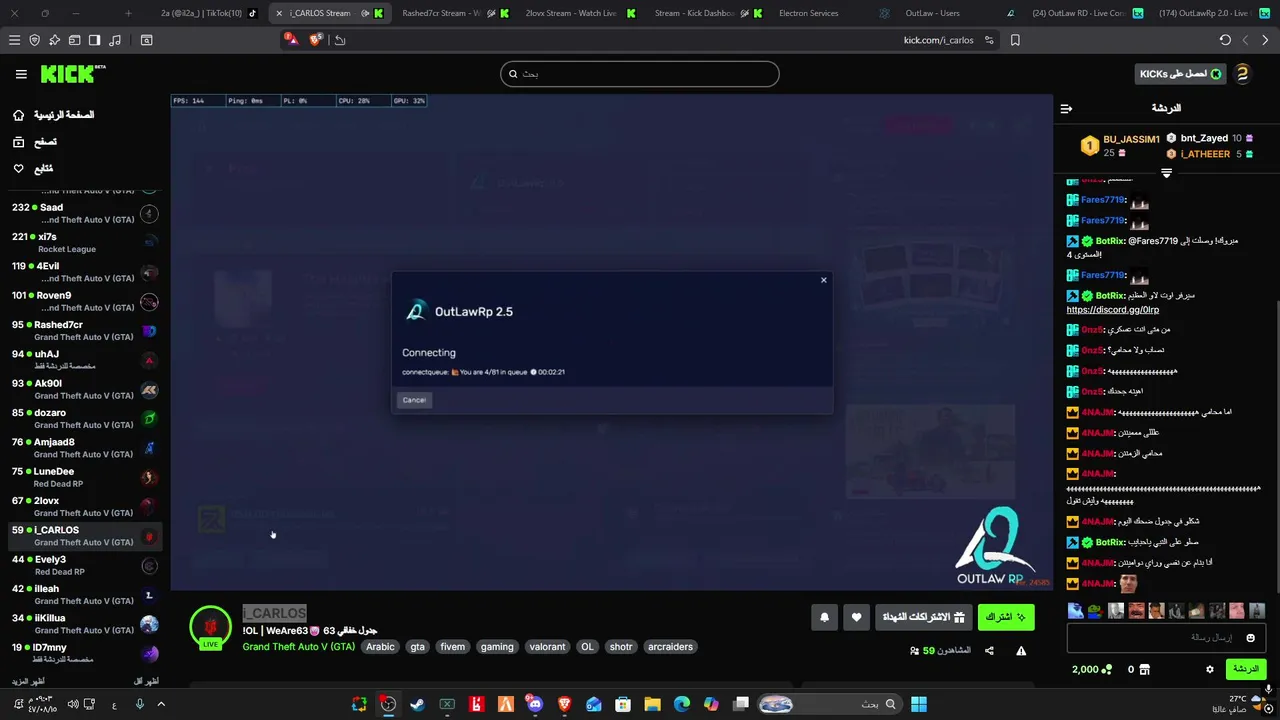Open the Grand Theft Auto V (GTA) category link
This screenshot has height=720, width=1280.
pyautogui.click(x=299, y=647)
